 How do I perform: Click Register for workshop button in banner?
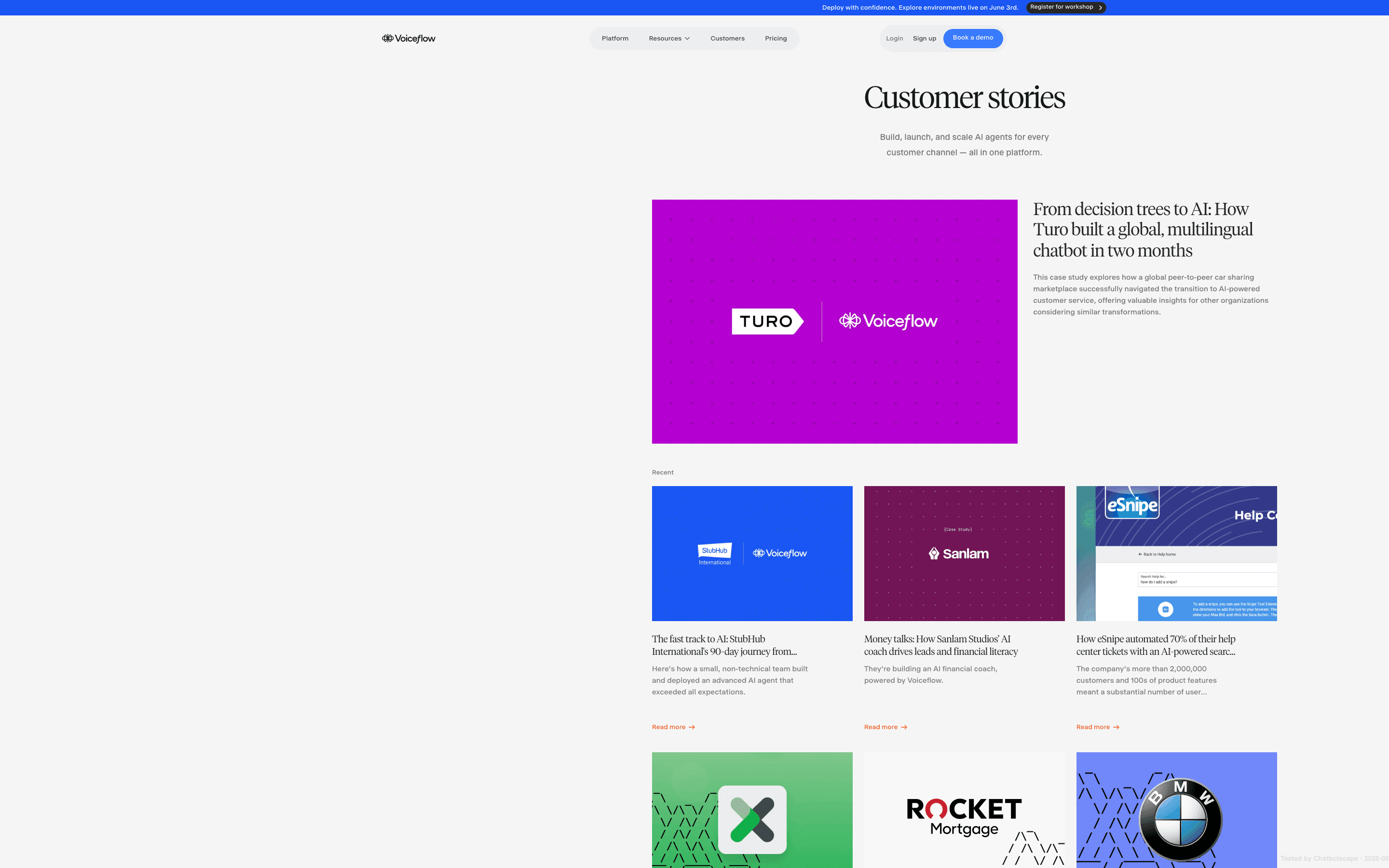pyautogui.click(x=1066, y=7)
